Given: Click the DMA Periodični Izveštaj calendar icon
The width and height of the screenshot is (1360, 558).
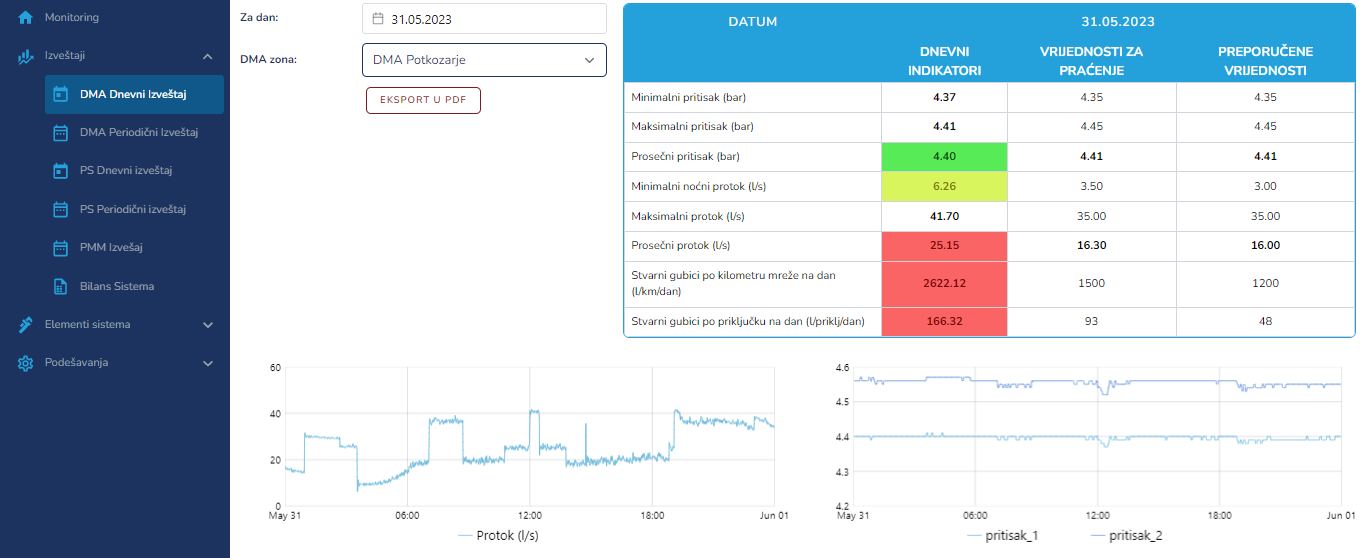Looking at the screenshot, I should tap(60, 133).
